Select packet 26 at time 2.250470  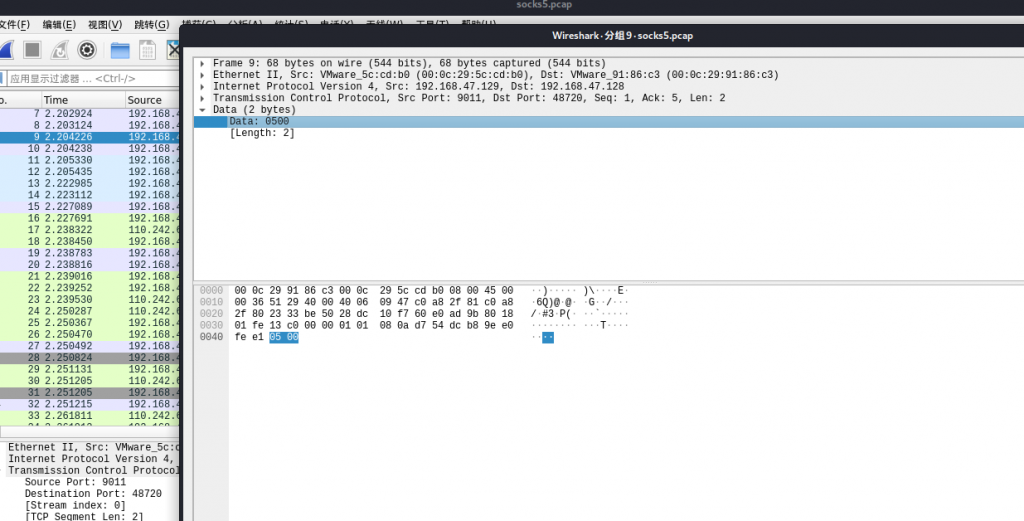89,334
